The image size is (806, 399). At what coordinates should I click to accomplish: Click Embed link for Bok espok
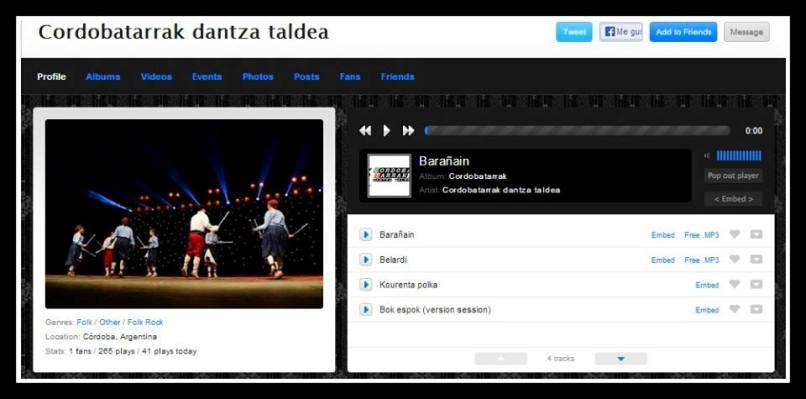(x=707, y=310)
